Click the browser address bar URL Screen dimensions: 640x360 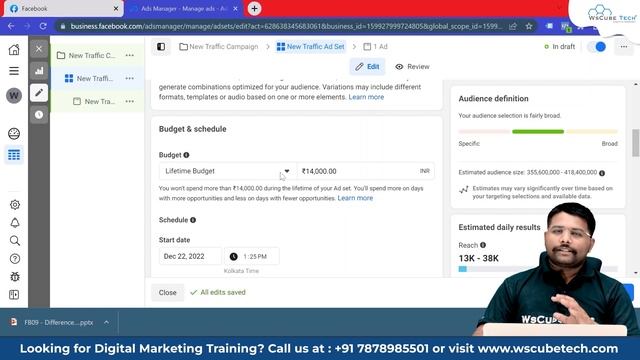coord(286,26)
